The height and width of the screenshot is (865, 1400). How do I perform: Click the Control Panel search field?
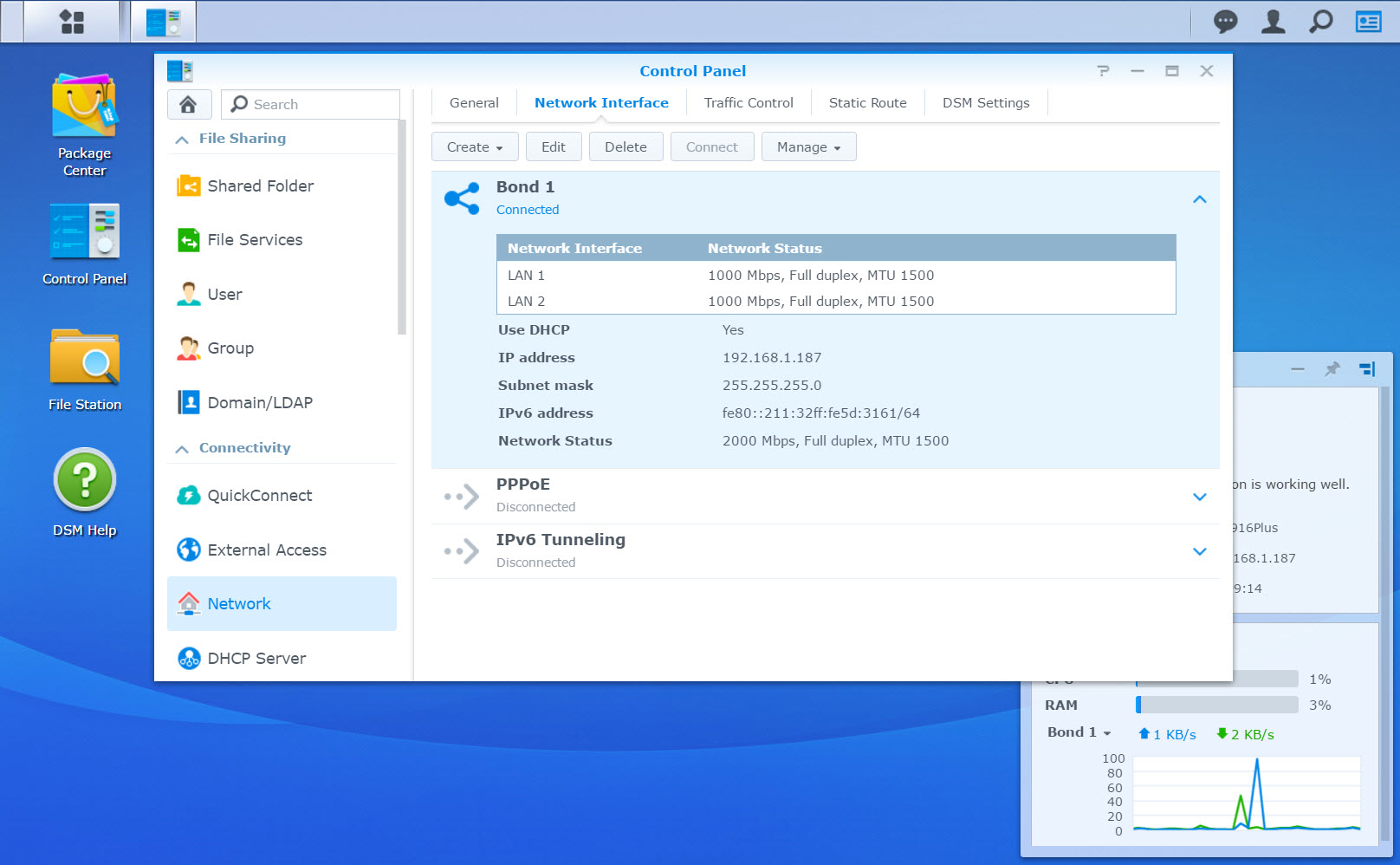(x=310, y=104)
